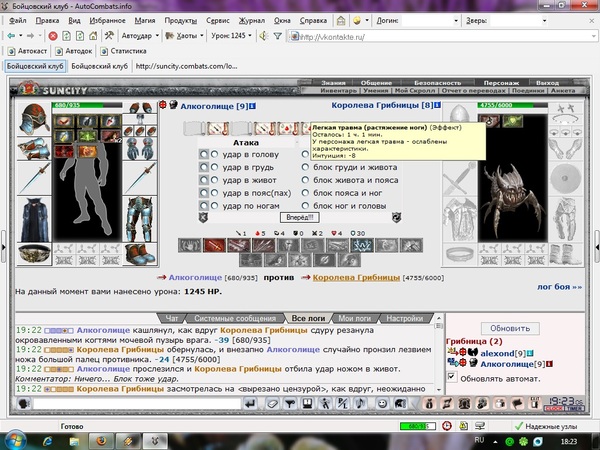The width and height of the screenshot is (600, 450).
Task: Select the блок груди и живота radio button
Action: (x=305, y=167)
